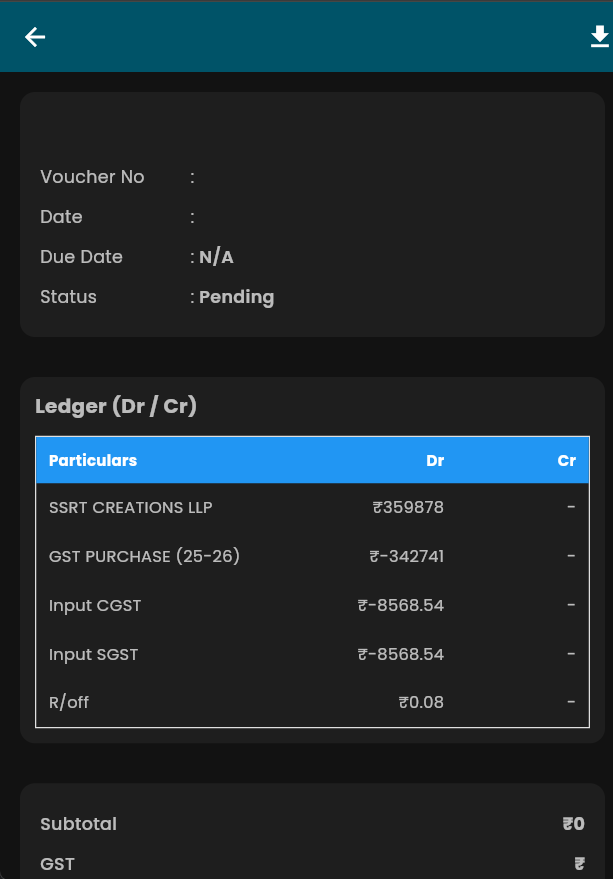Click the Pending status value
The image size is (613, 879).
236,297
